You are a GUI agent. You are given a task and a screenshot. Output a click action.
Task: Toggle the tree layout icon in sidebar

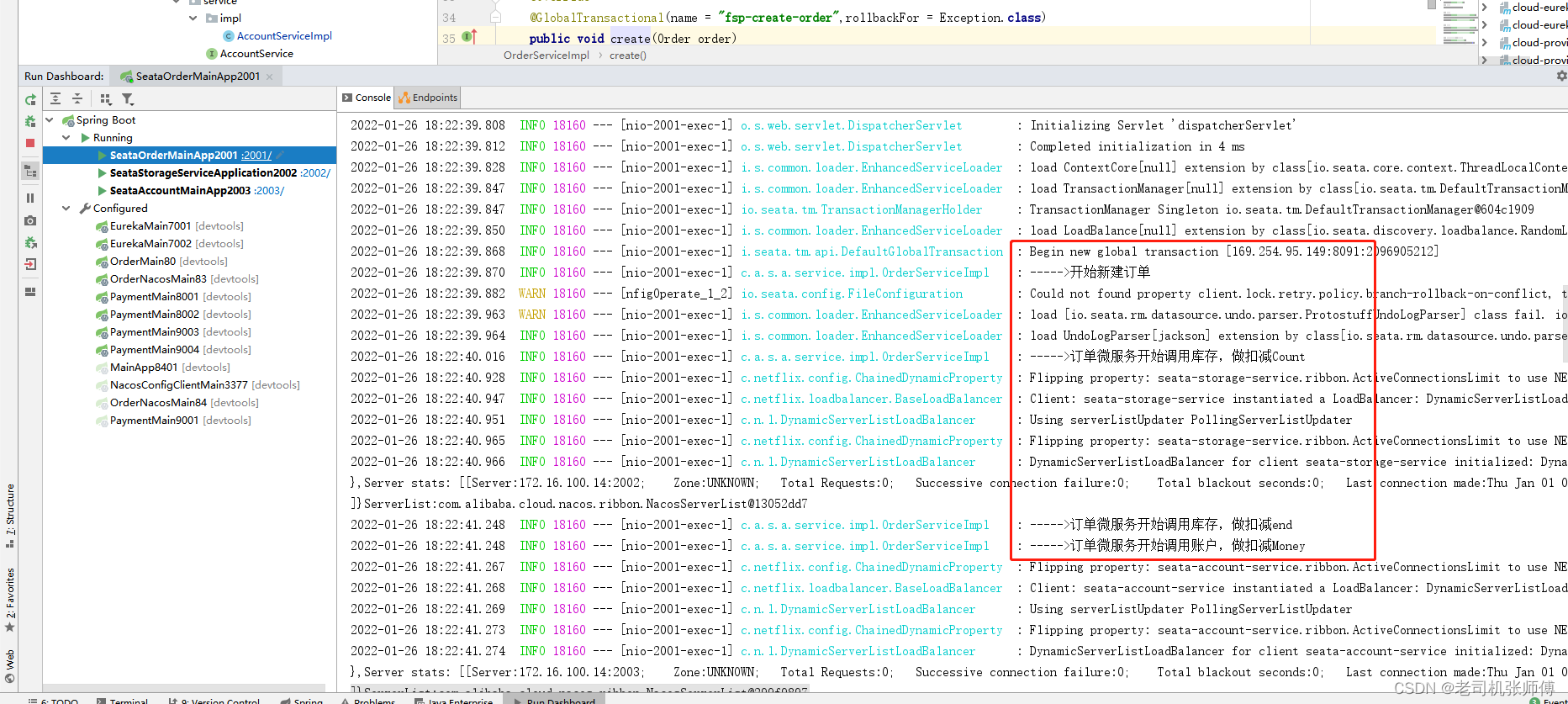pos(30,171)
